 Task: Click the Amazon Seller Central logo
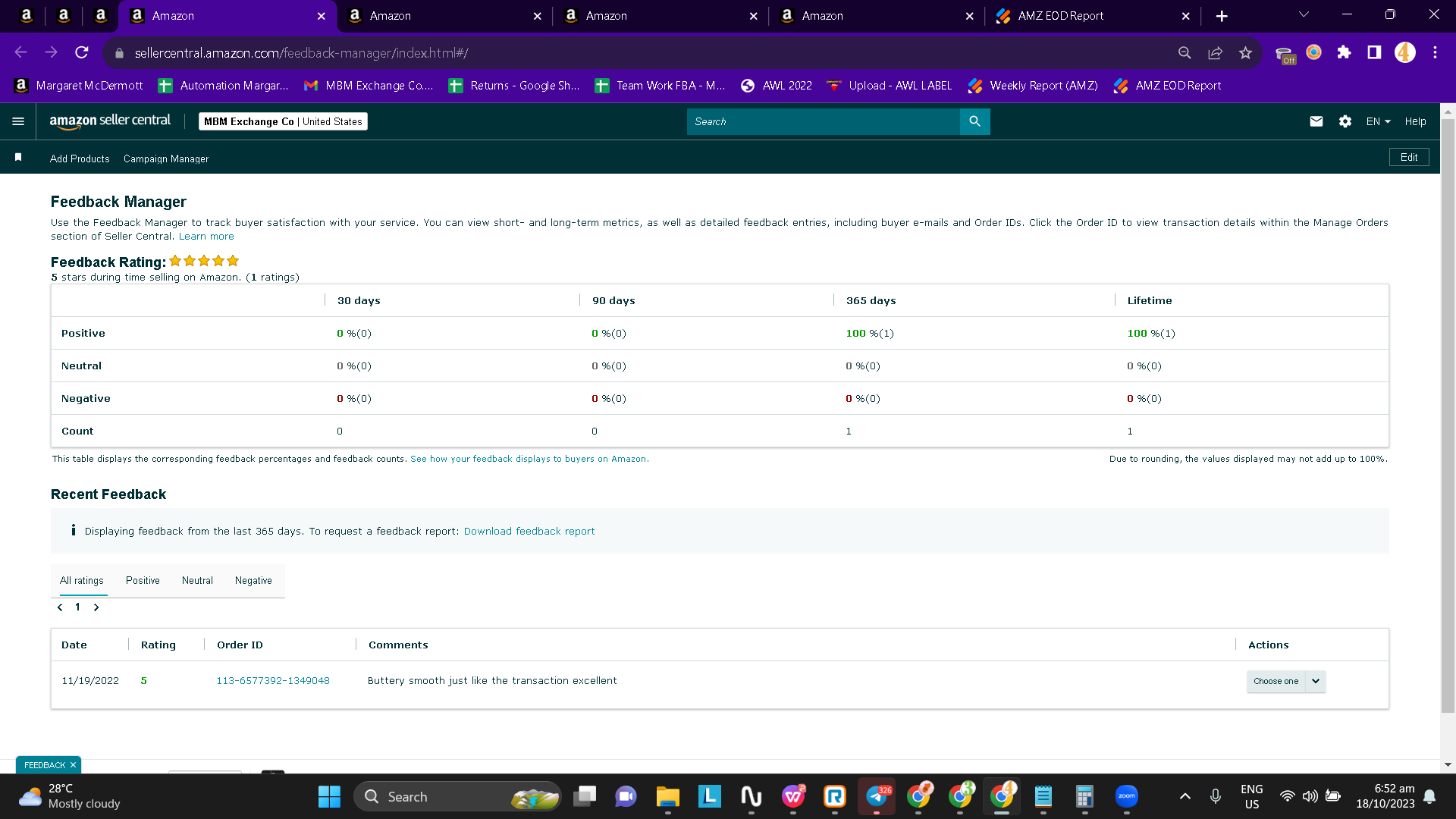click(110, 121)
